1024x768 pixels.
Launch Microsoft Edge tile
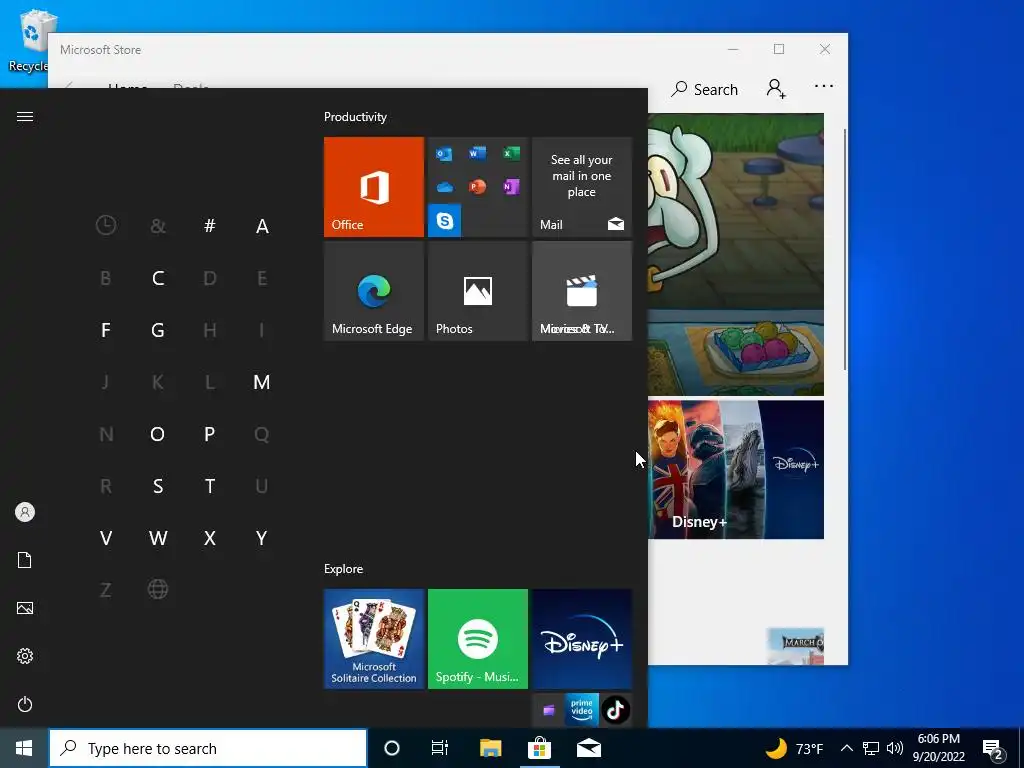[x=374, y=291]
